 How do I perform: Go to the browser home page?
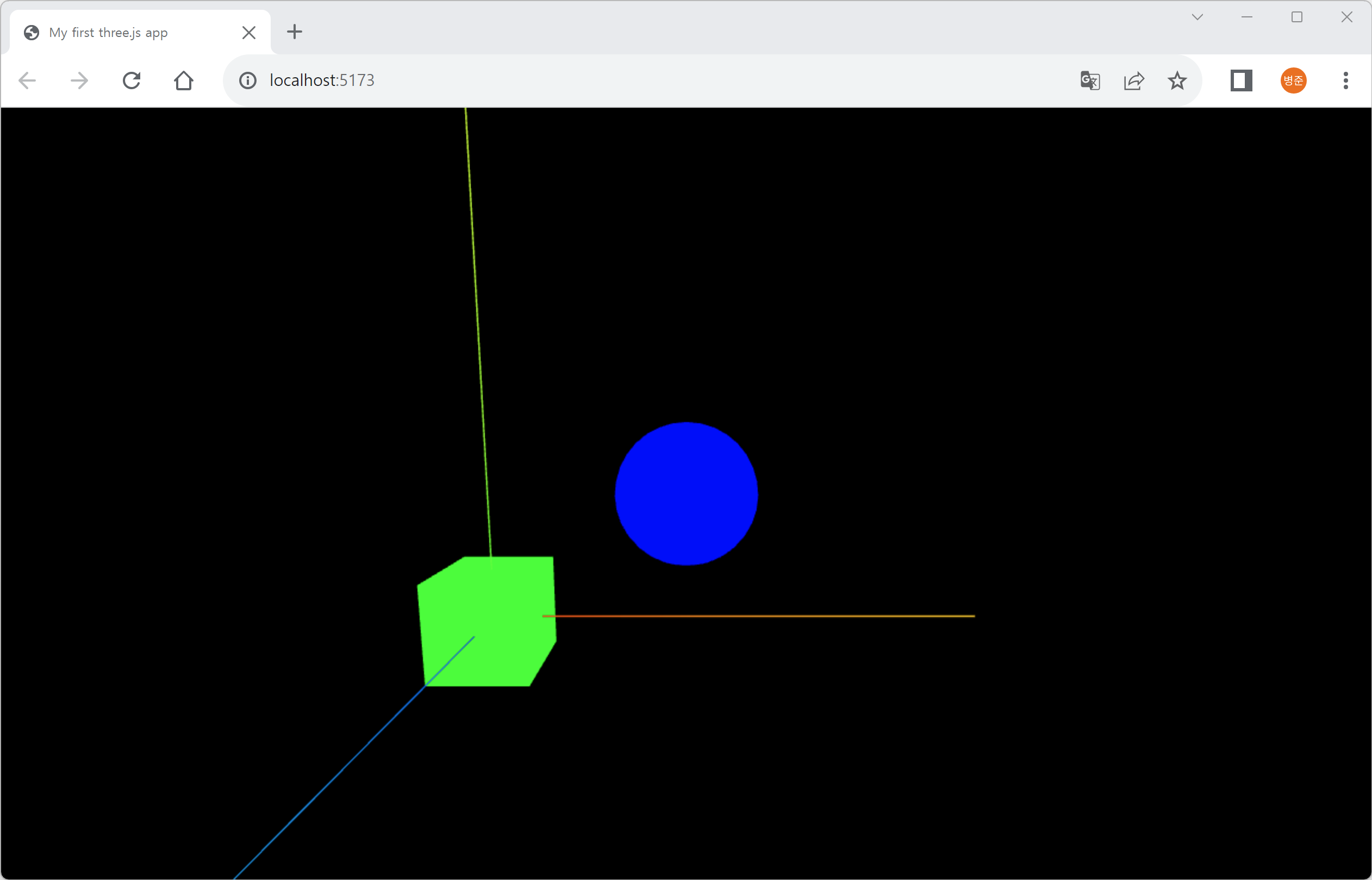point(183,80)
